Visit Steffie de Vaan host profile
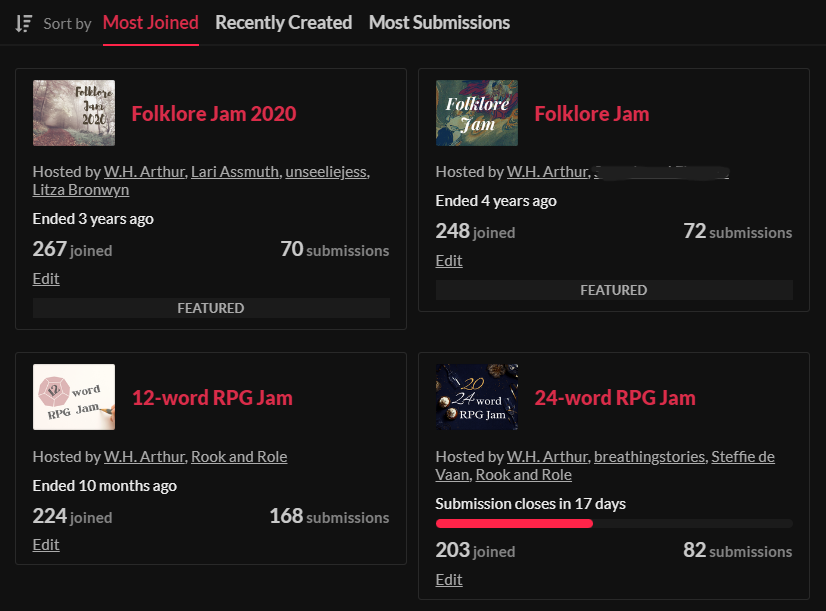 point(743,457)
